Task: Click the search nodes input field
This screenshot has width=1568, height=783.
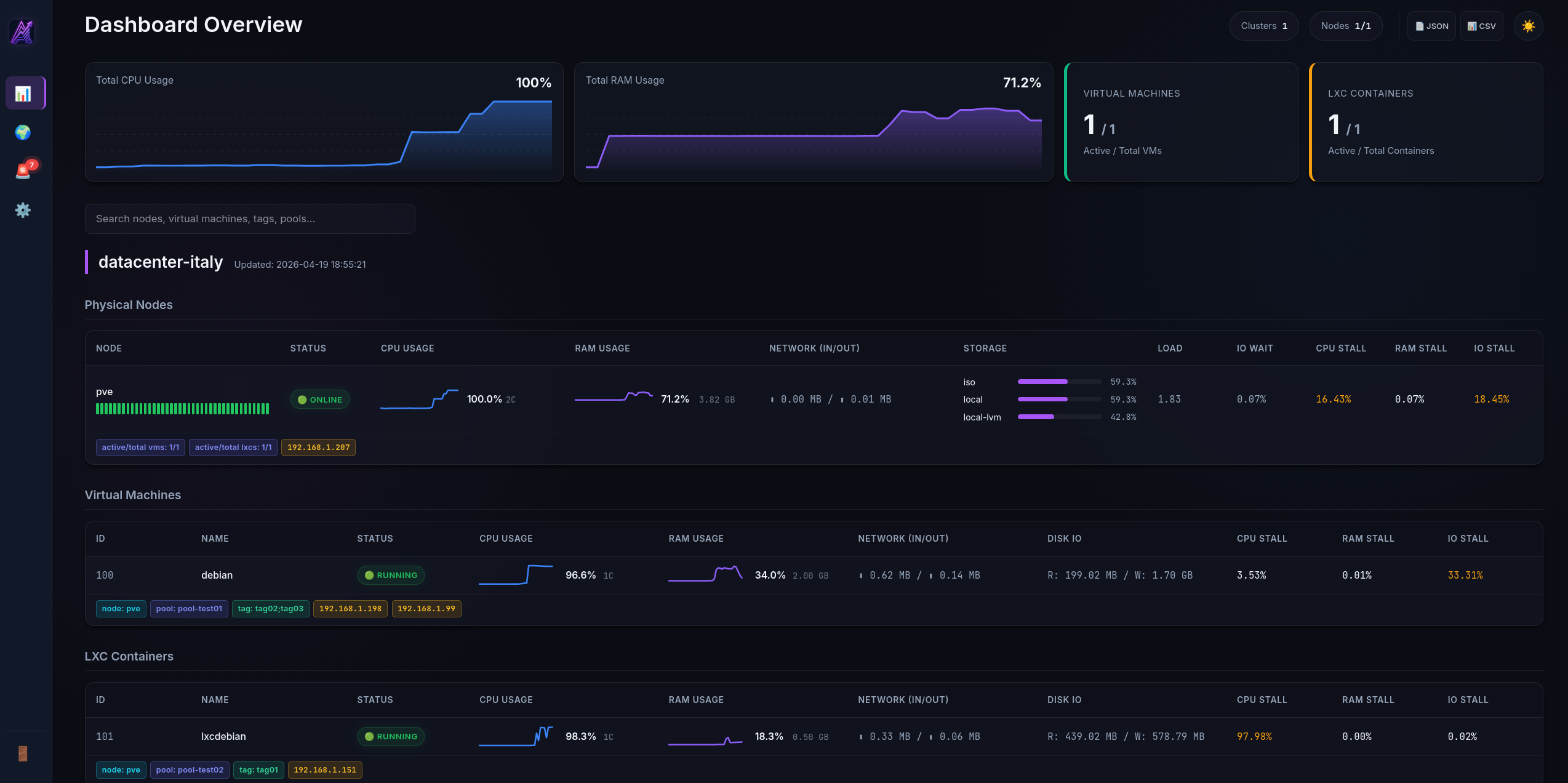Action: 249,219
